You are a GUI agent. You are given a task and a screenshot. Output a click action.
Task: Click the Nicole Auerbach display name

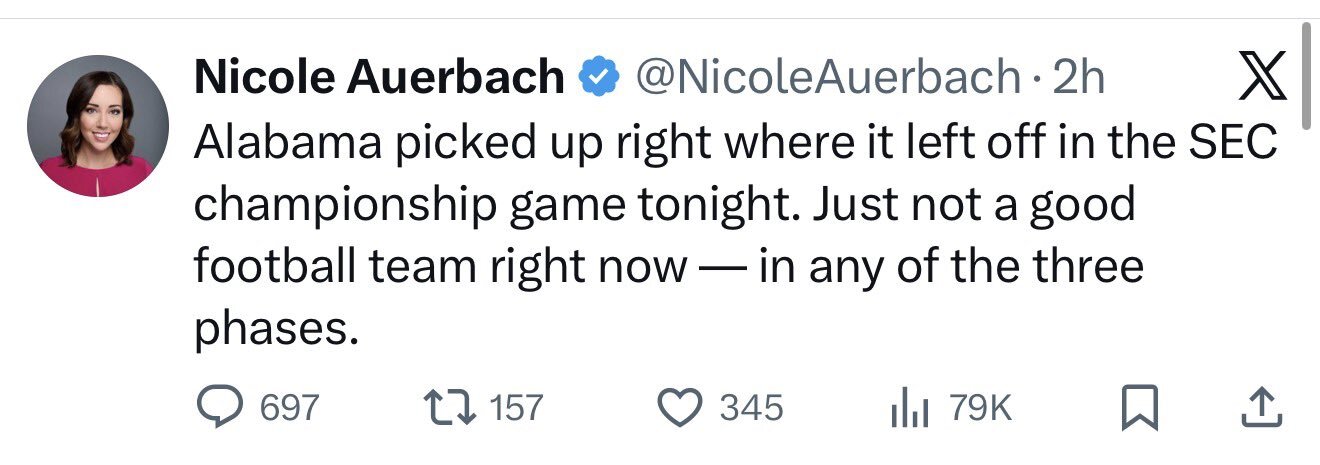(x=379, y=77)
